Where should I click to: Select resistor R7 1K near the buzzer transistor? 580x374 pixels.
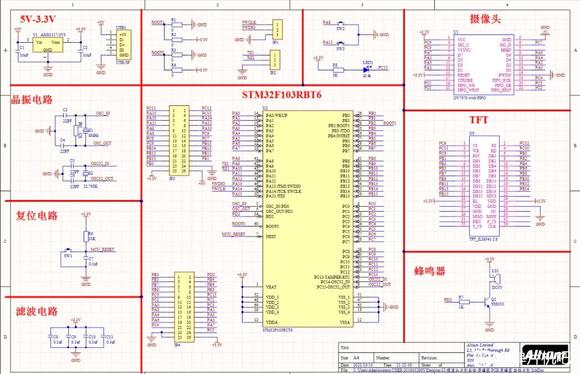[x=464, y=302]
